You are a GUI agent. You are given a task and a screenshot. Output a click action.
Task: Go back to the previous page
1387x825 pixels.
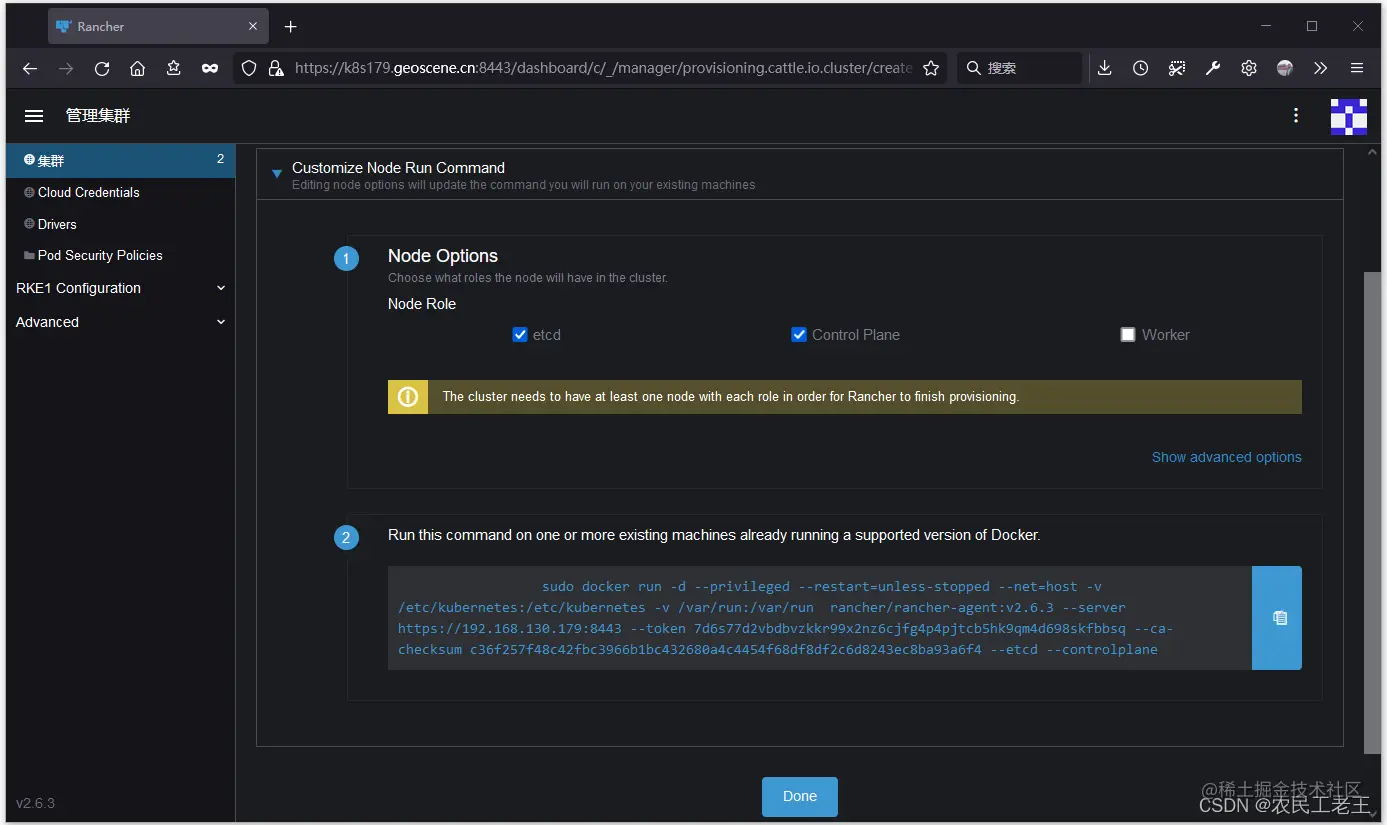point(30,68)
